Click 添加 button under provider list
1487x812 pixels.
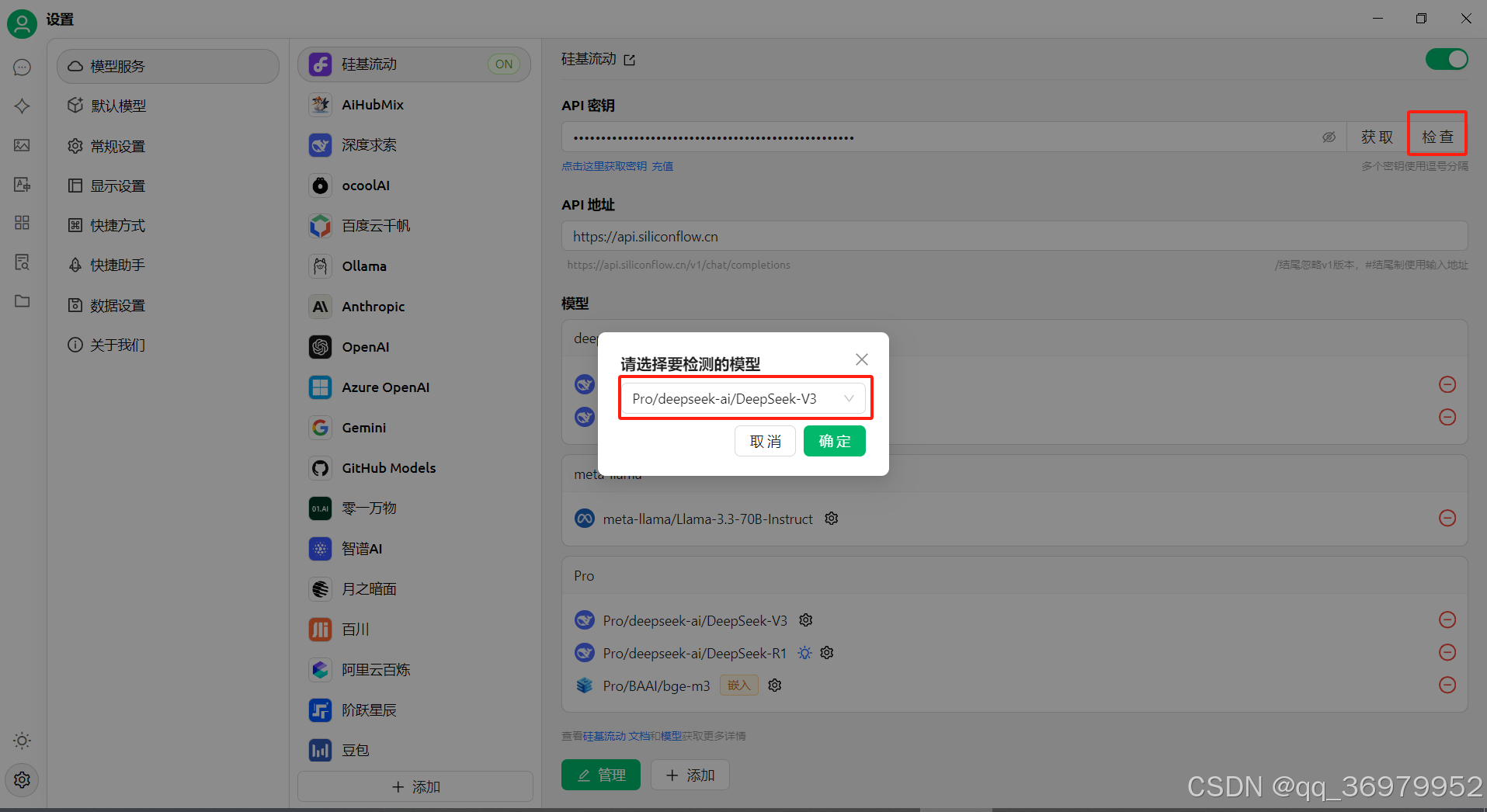pyautogui.click(x=415, y=786)
